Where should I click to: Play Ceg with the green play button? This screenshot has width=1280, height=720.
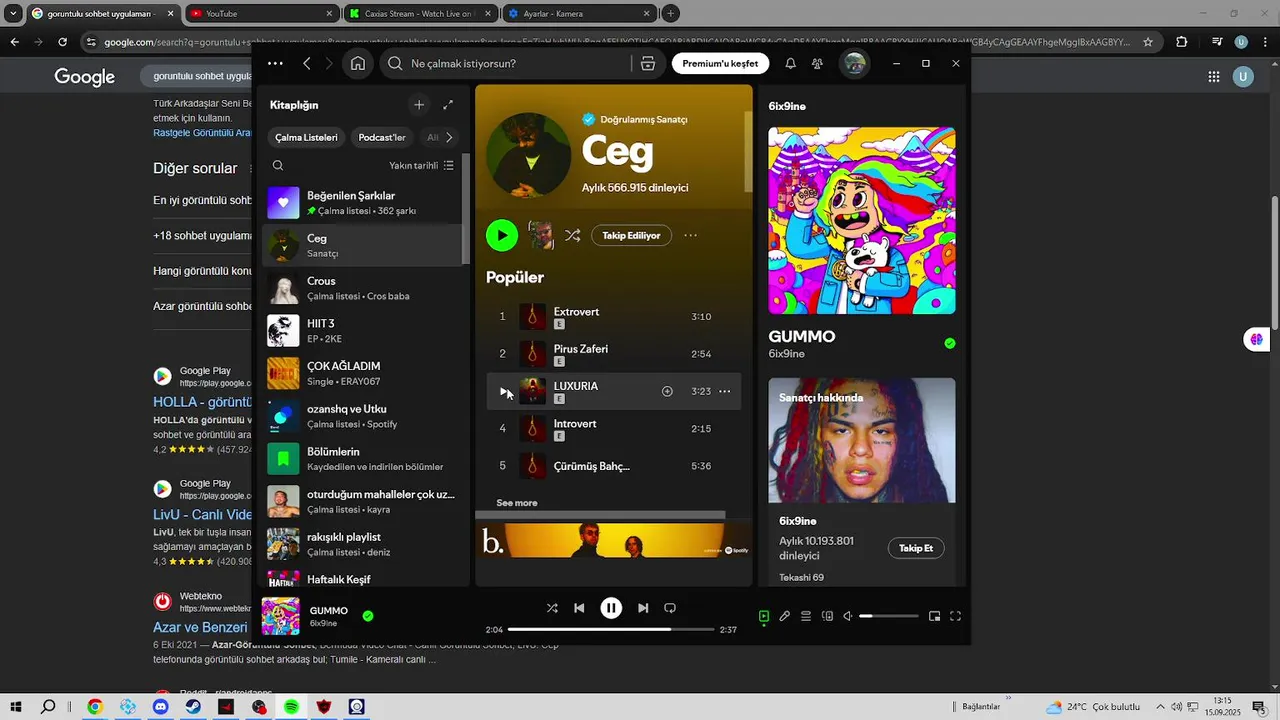click(x=502, y=235)
